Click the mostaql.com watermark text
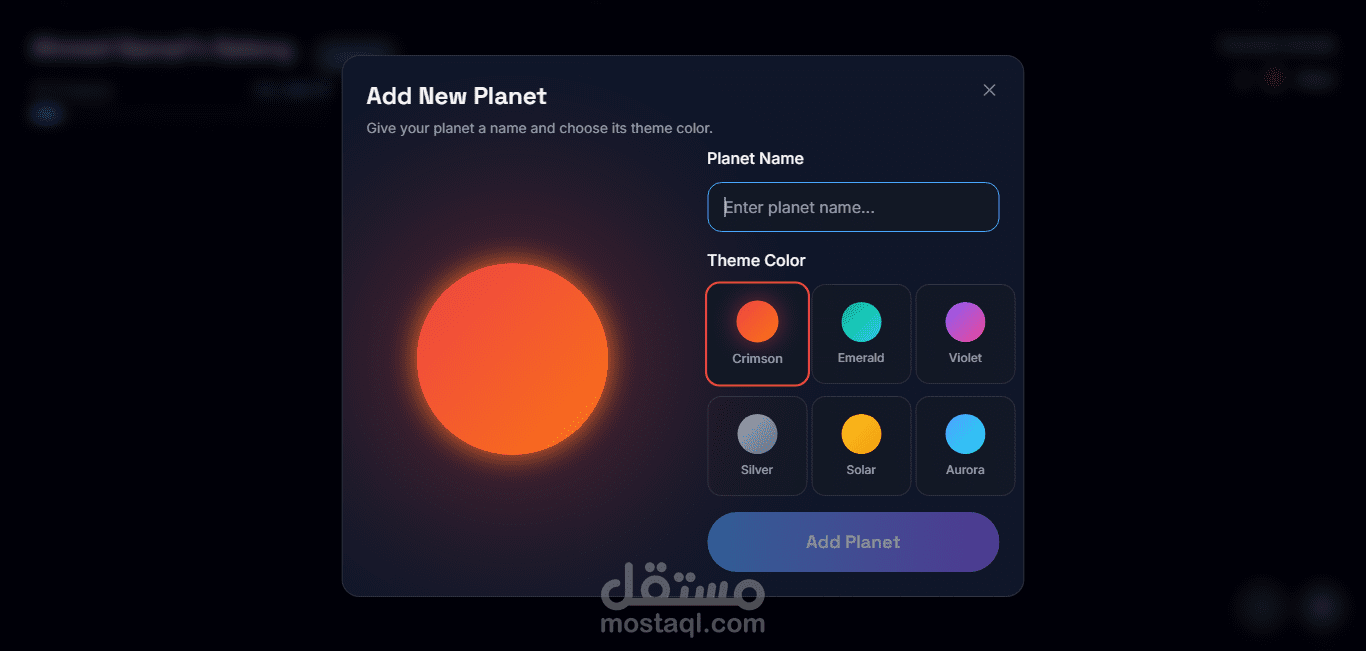1366x651 pixels. click(683, 624)
